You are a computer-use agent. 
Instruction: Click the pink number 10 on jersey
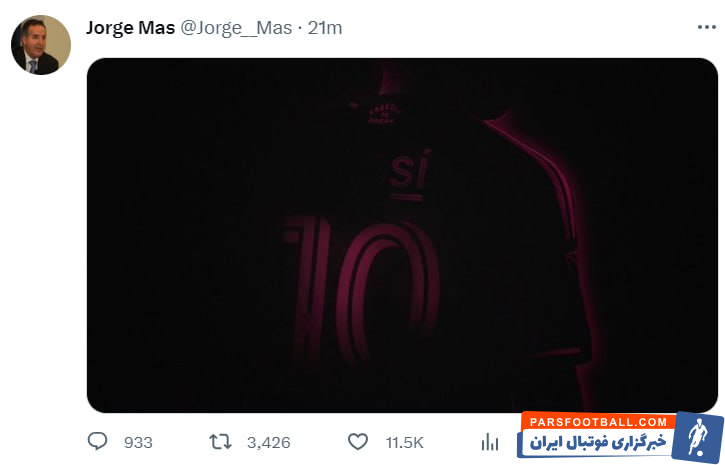coord(361,289)
